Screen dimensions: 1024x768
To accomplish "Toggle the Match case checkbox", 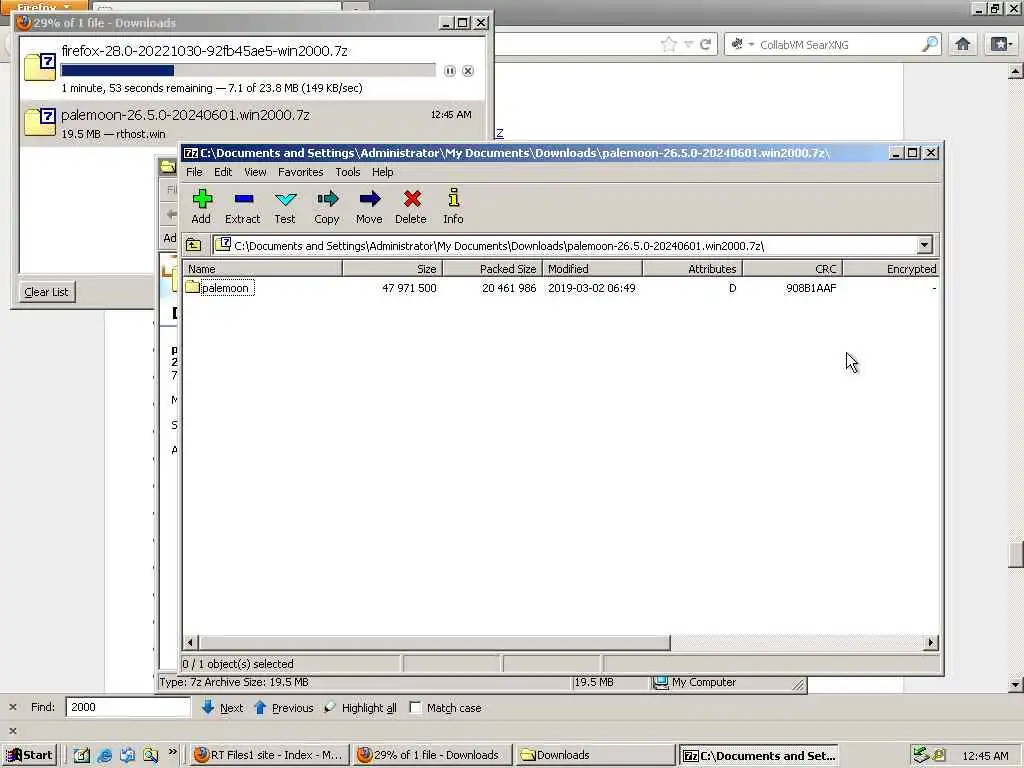I will click(415, 707).
